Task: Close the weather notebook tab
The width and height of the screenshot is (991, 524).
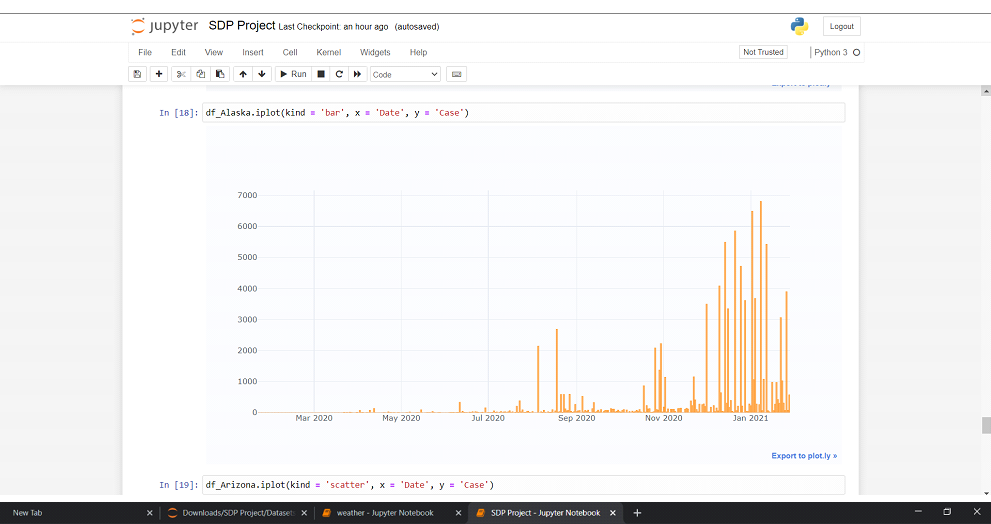Action: [x=458, y=513]
